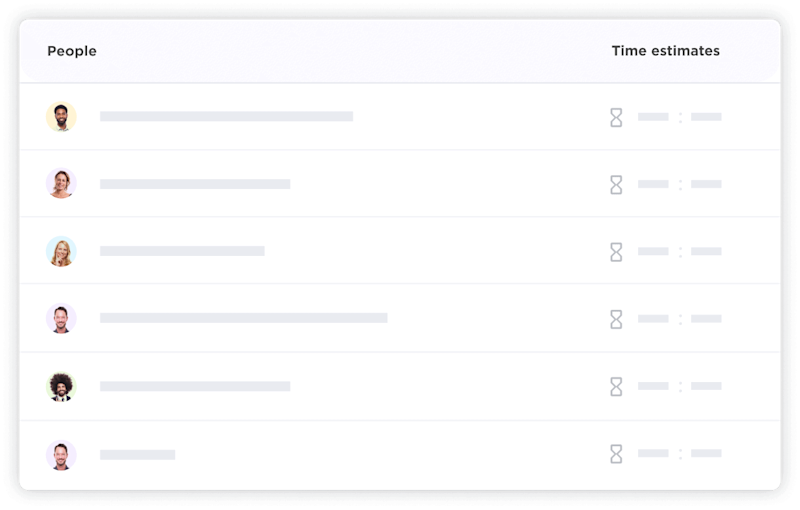Click the minutes field in the third row estimate

pos(706,251)
